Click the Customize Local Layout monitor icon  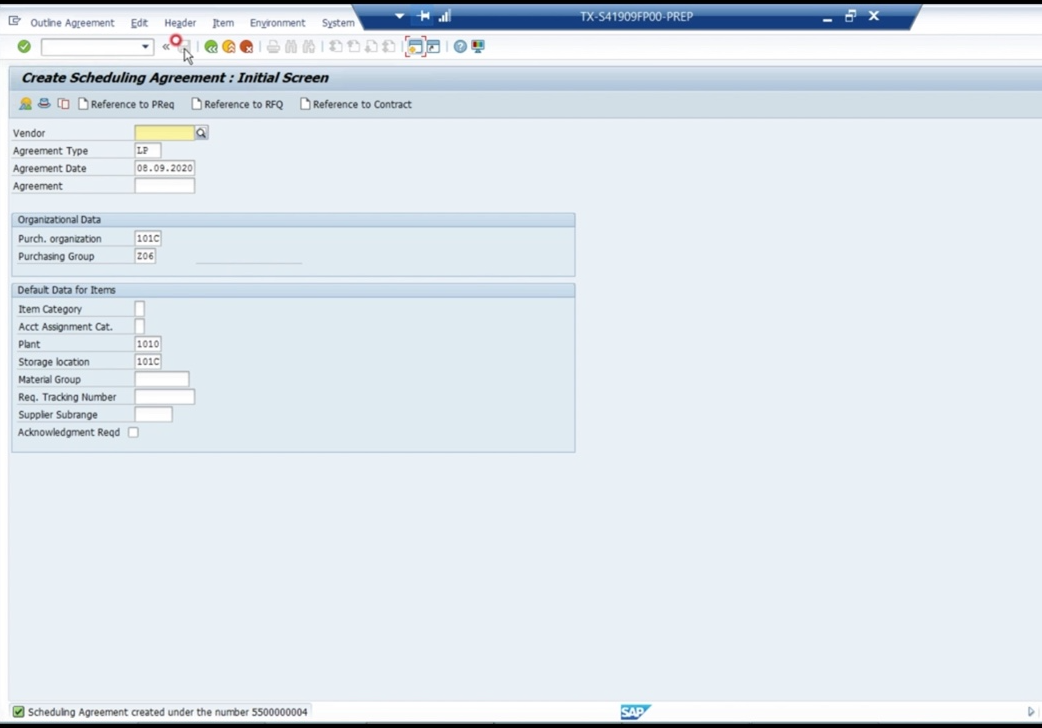(478, 47)
